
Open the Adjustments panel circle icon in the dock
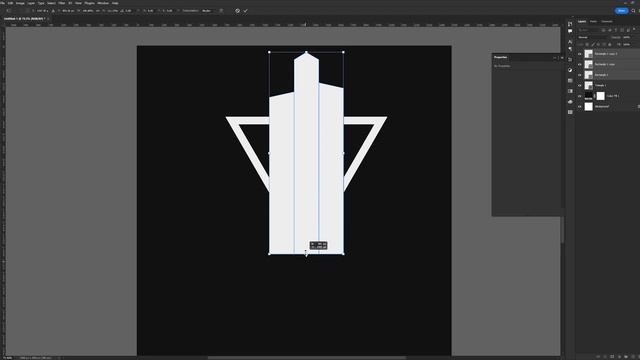tap(570, 70)
